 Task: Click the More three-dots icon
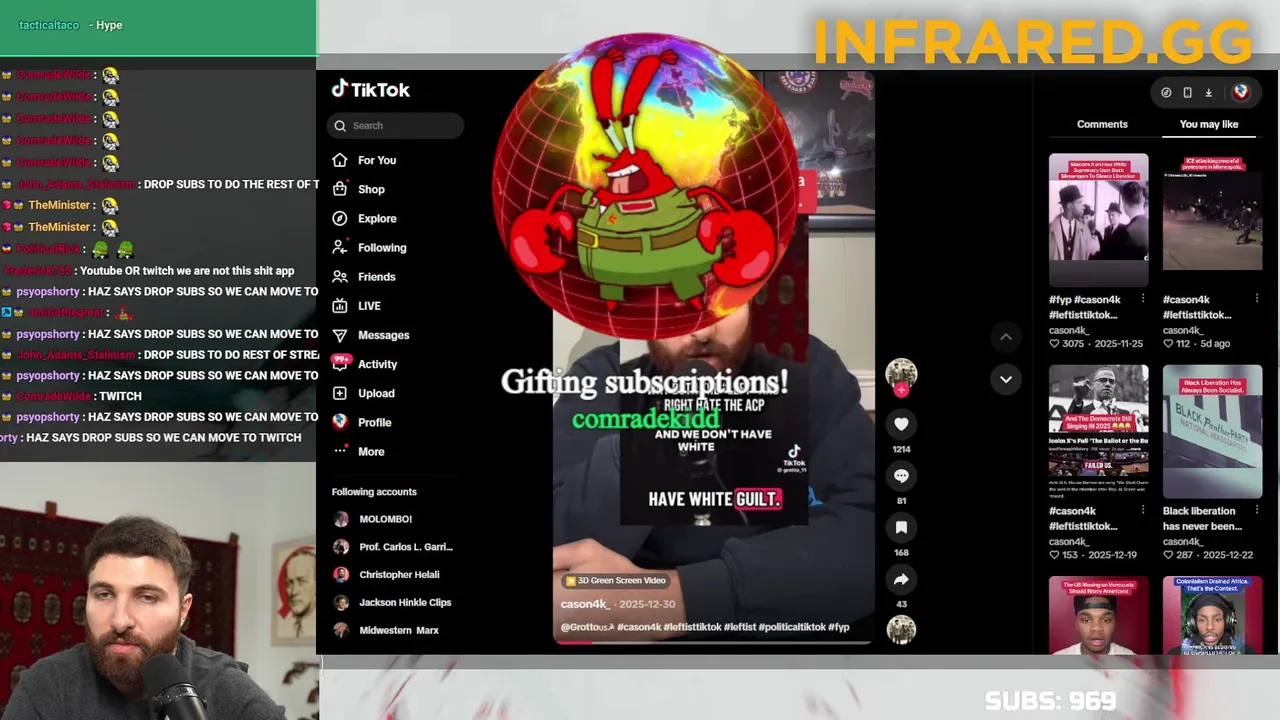click(340, 451)
